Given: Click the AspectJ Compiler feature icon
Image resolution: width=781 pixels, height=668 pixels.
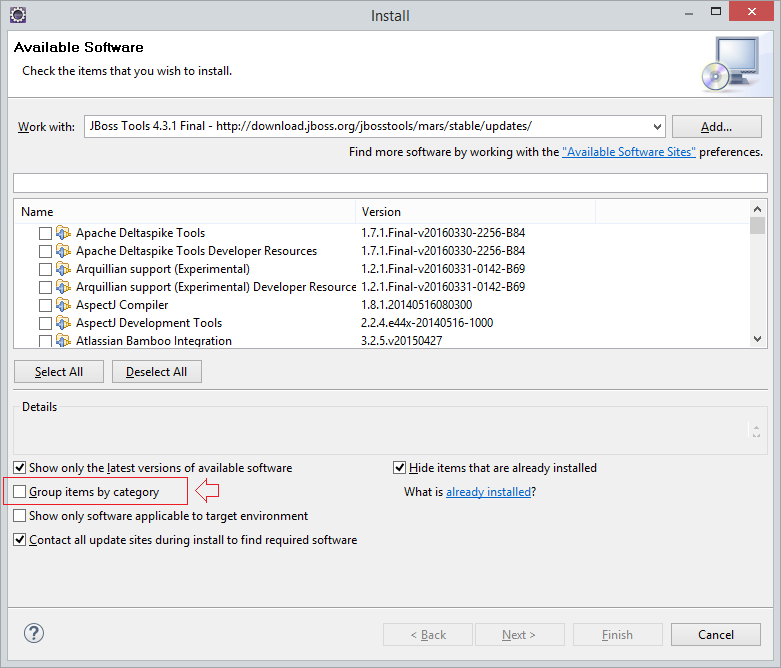Looking at the screenshot, I should click(x=63, y=304).
